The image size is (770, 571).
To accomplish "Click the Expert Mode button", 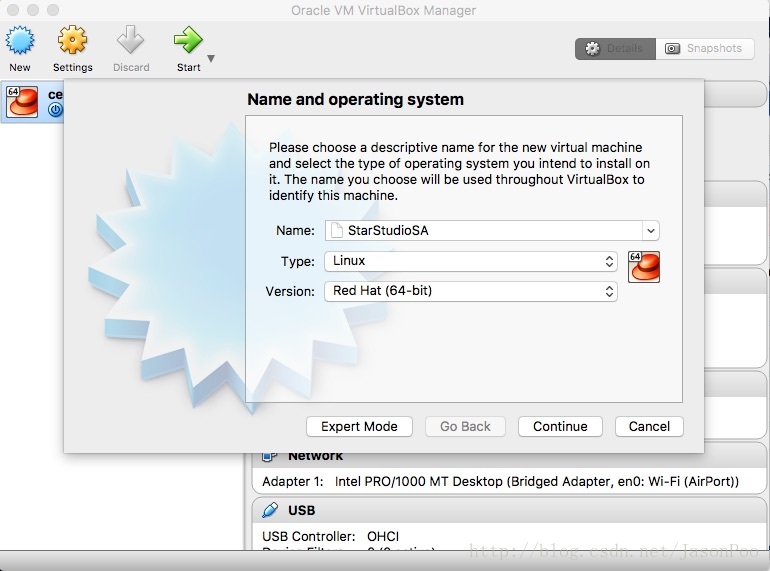I will click(359, 426).
